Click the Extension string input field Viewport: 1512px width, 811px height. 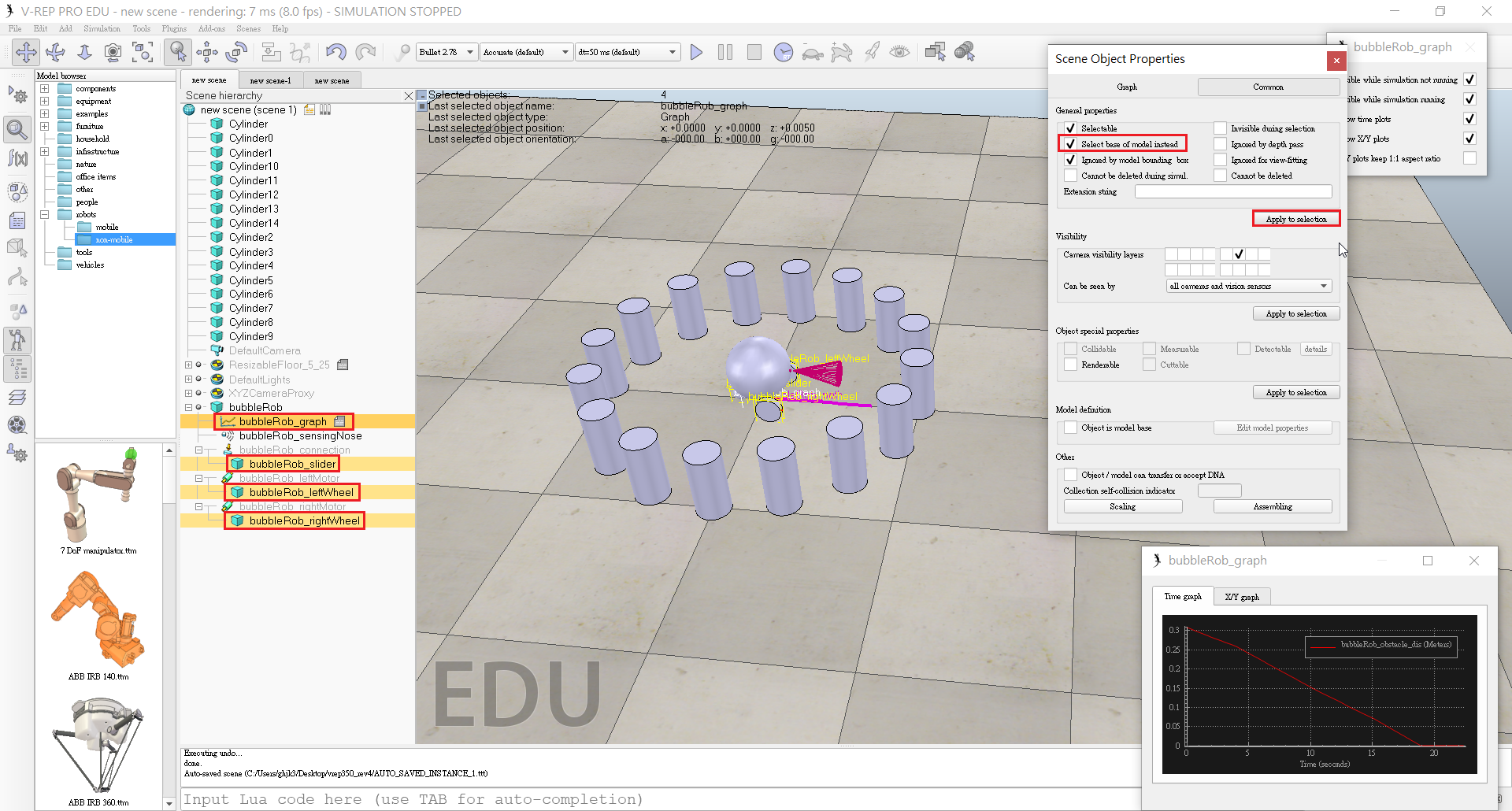(x=1233, y=191)
